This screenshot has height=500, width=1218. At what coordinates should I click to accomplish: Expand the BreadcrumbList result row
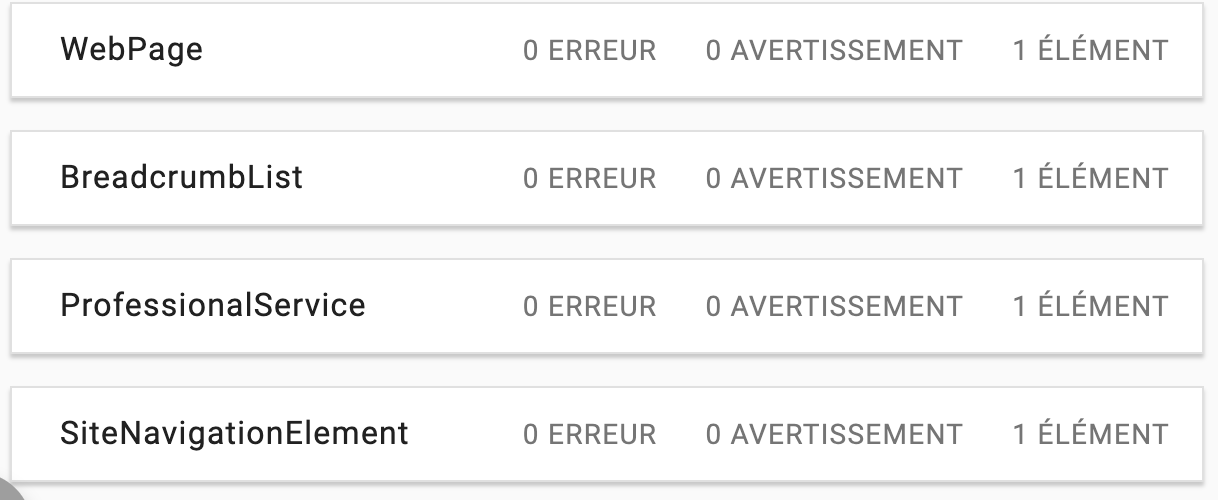(x=400, y=178)
